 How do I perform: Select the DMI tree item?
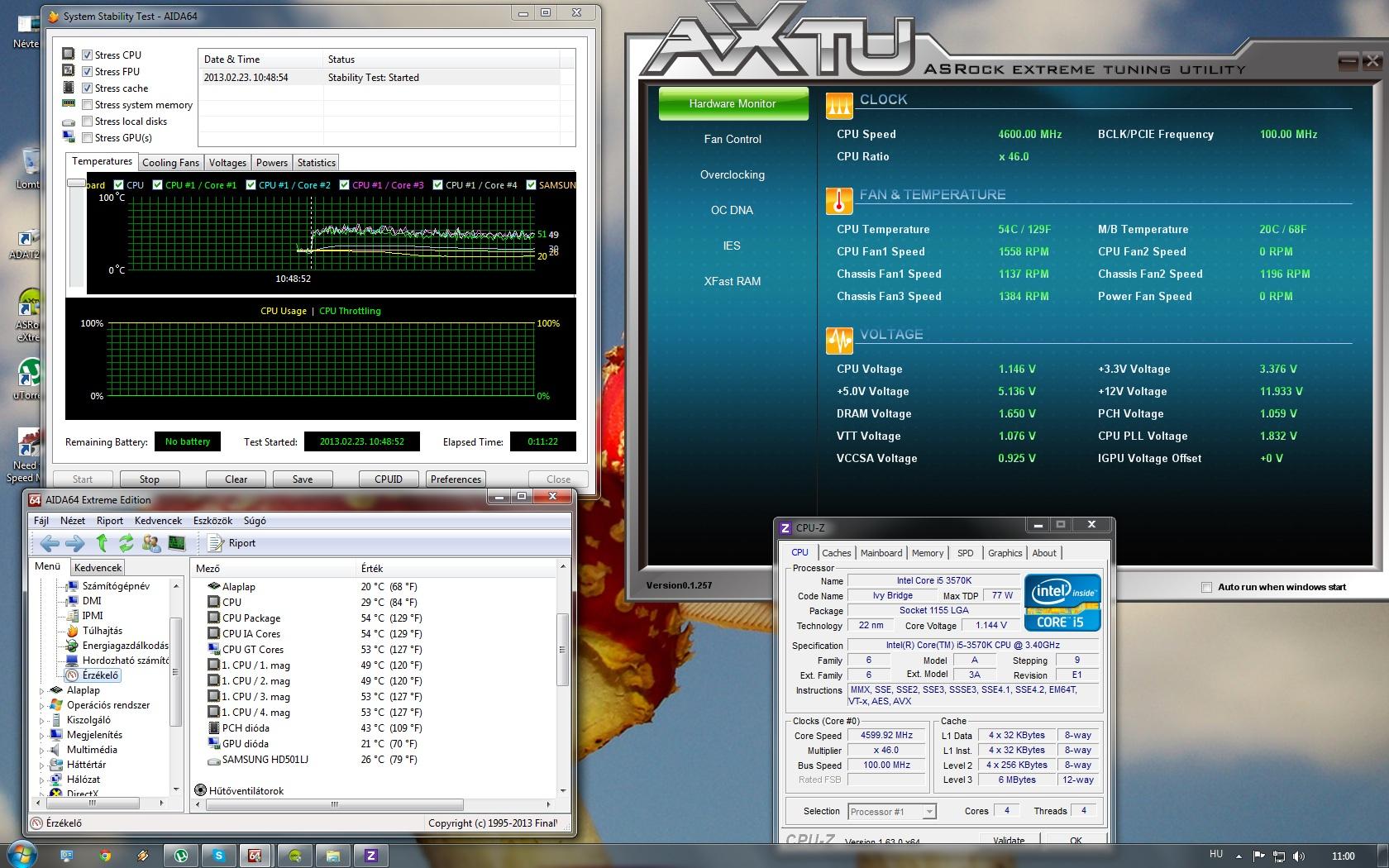(x=92, y=601)
